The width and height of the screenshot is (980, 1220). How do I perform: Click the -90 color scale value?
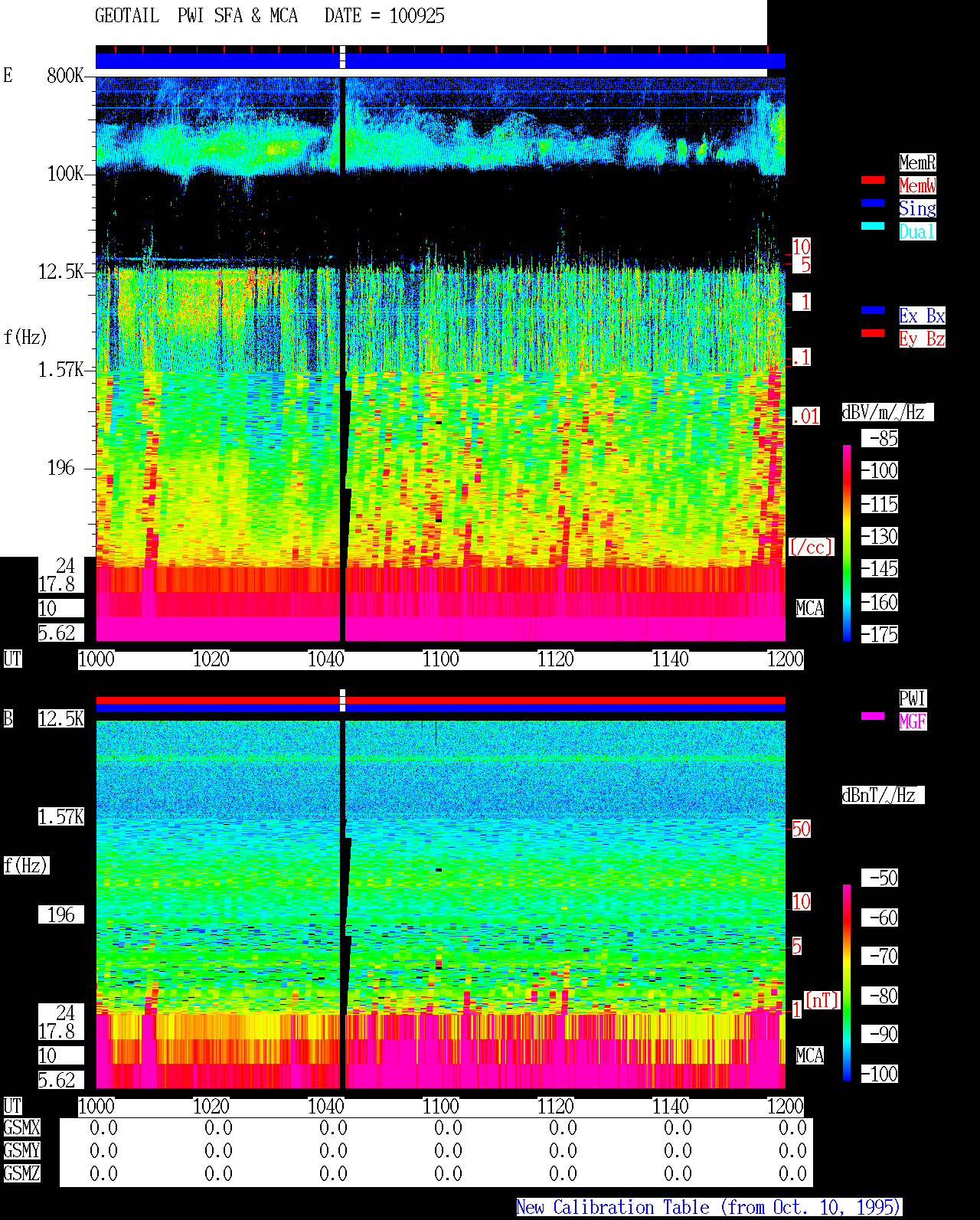pos(880,1035)
